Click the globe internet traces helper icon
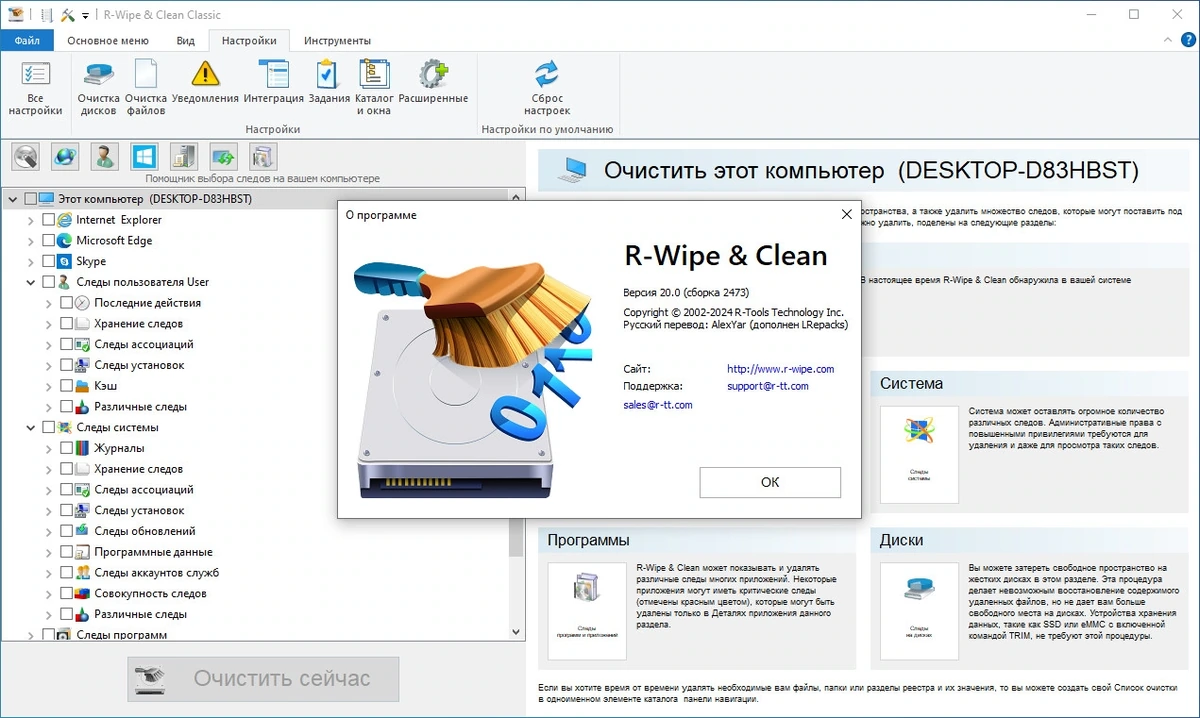This screenshot has width=1200, height=718. tap(65, 156)
